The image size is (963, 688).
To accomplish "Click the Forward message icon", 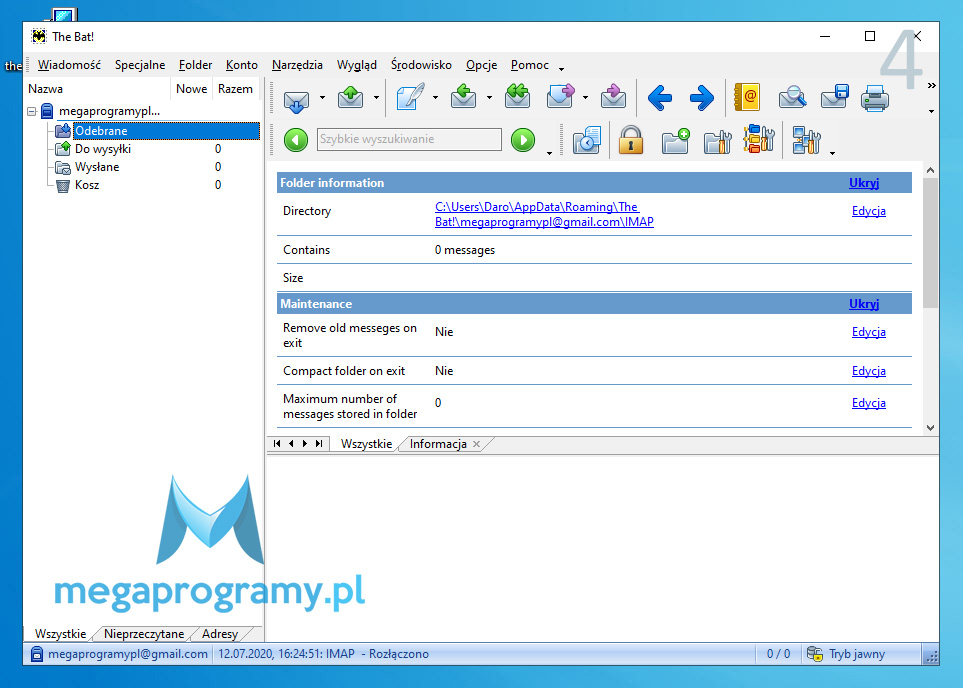I will pyautogui.click(x=560, y=97).
